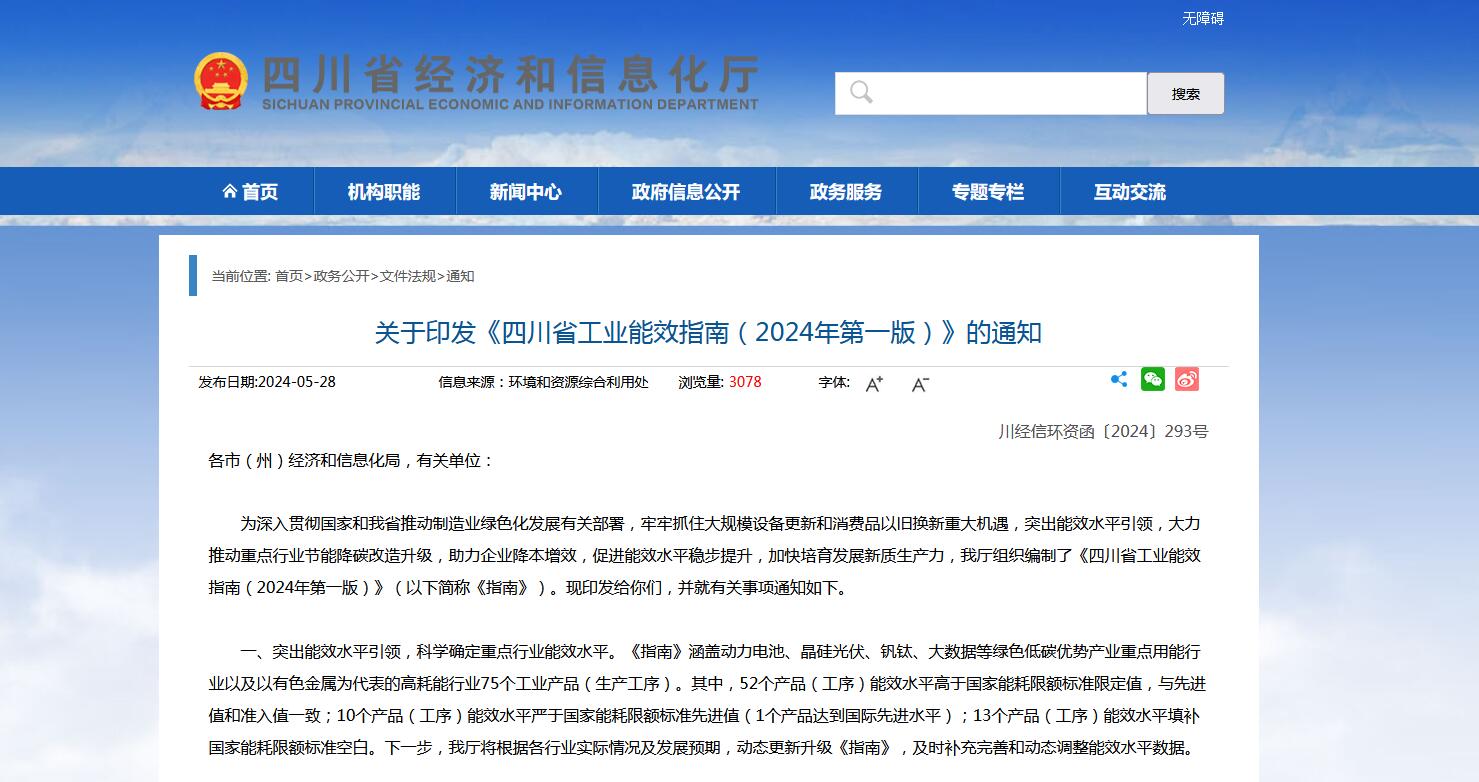The height and width of the screenshot is (782, 1479).
Task: Open the 互动交流 menu
Action: [x=1130, y=192]
